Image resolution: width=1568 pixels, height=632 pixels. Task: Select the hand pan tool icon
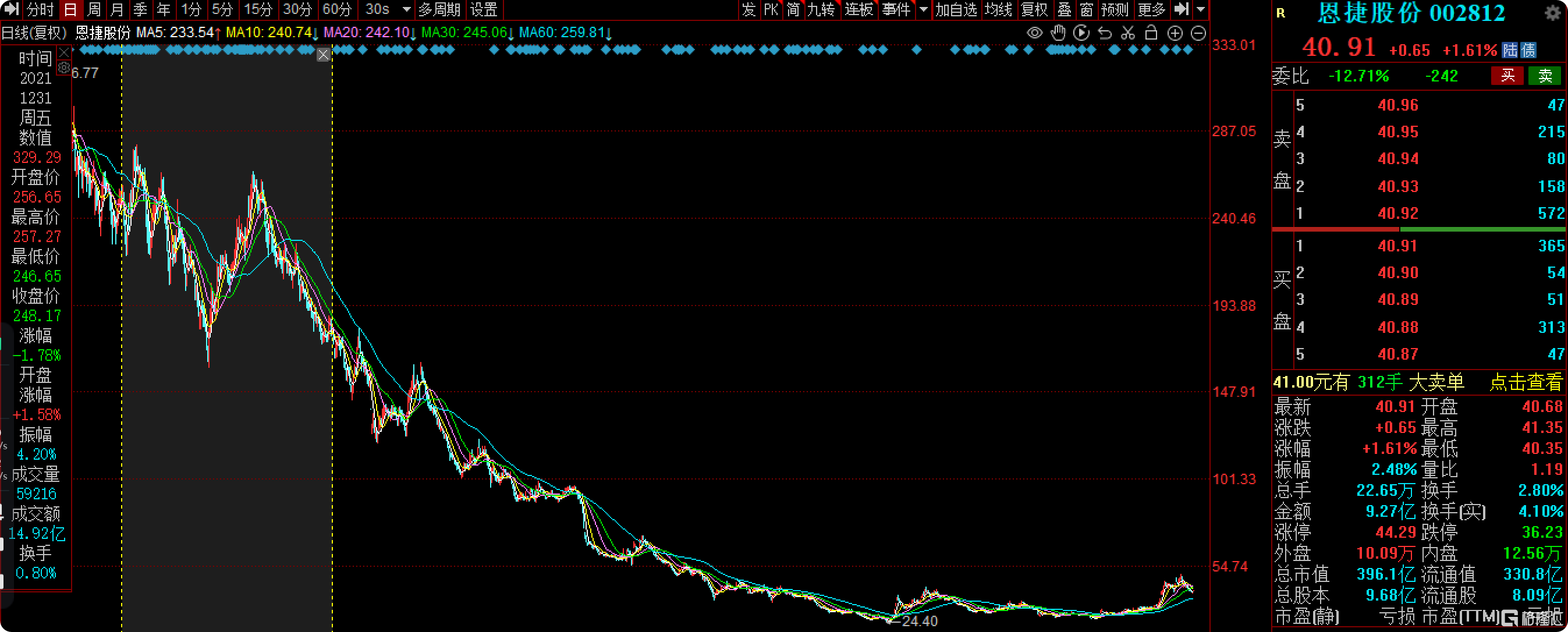coord(1058,33)
